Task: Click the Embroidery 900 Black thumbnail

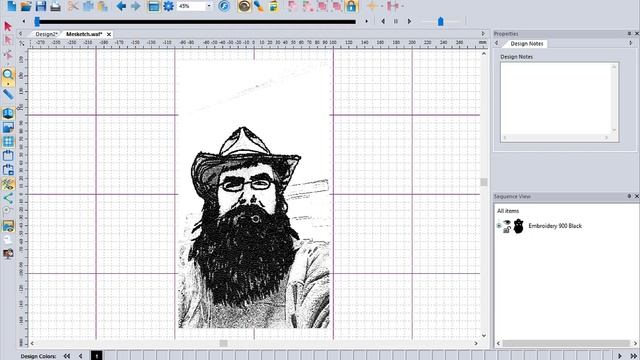Action: (x=518, y=226)
